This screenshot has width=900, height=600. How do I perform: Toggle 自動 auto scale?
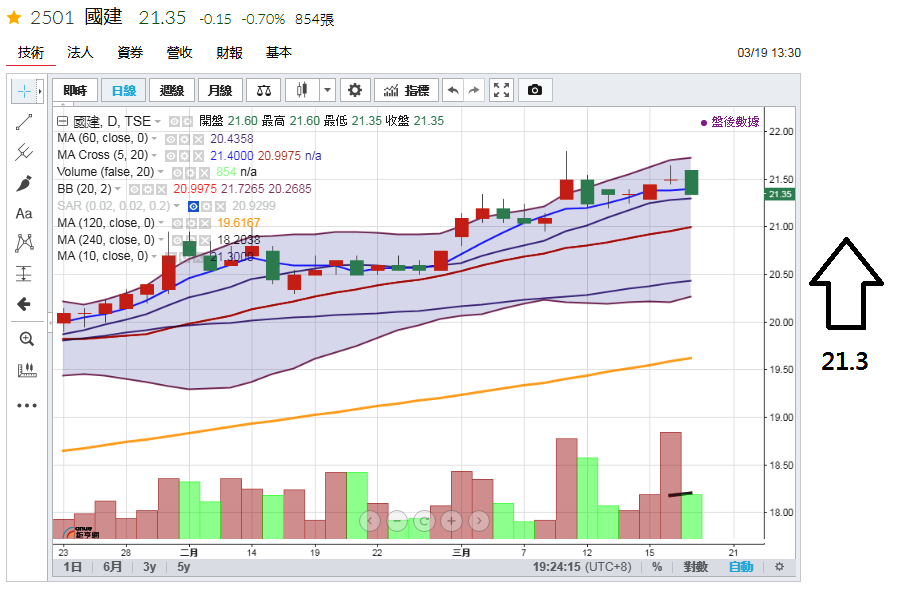pos(741,567)
